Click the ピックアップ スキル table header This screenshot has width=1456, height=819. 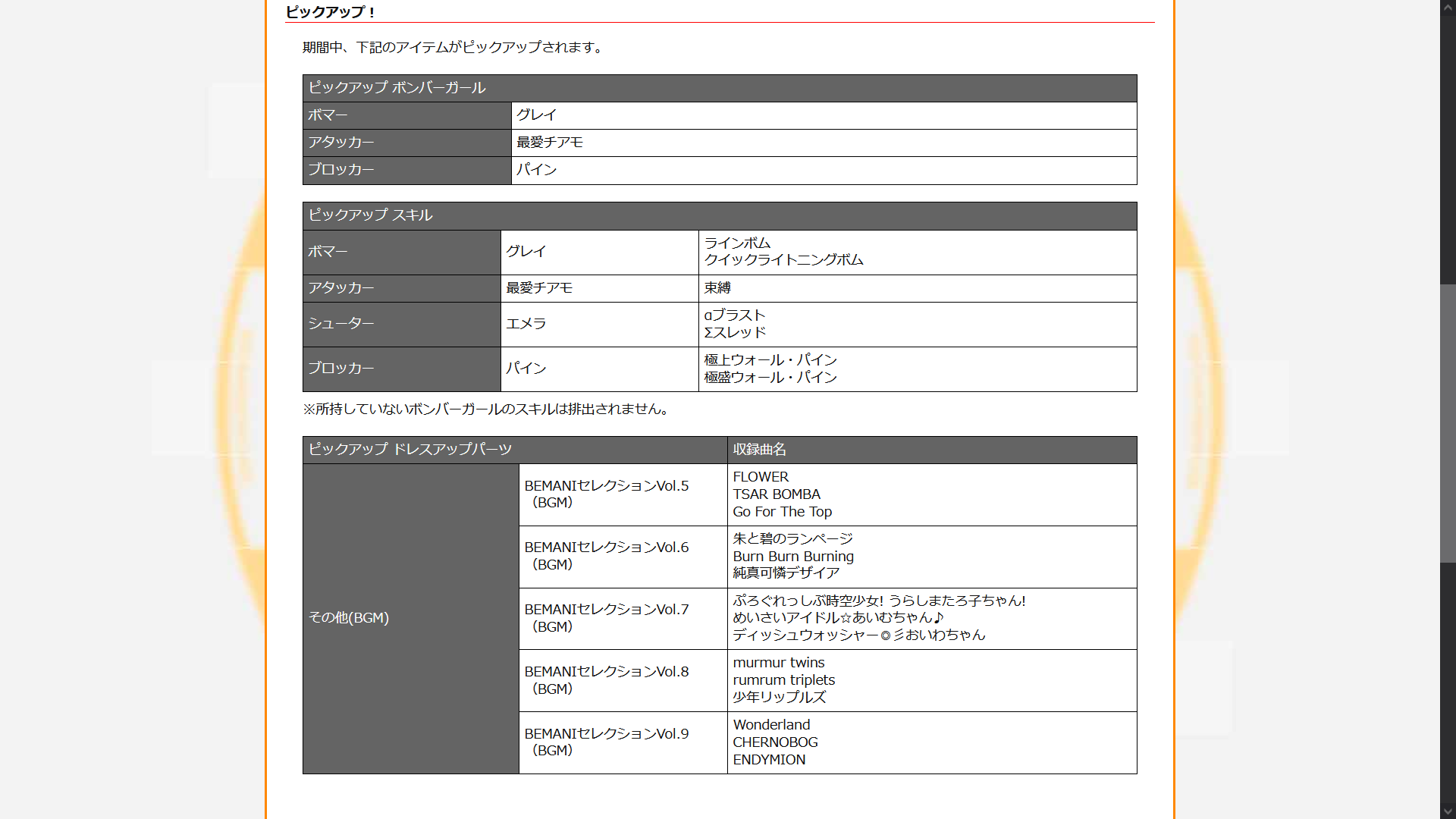pos(720,215)
